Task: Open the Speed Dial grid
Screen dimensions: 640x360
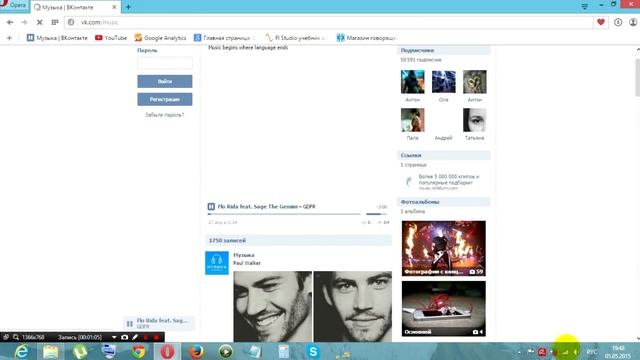Action: [x=55, y=22]
